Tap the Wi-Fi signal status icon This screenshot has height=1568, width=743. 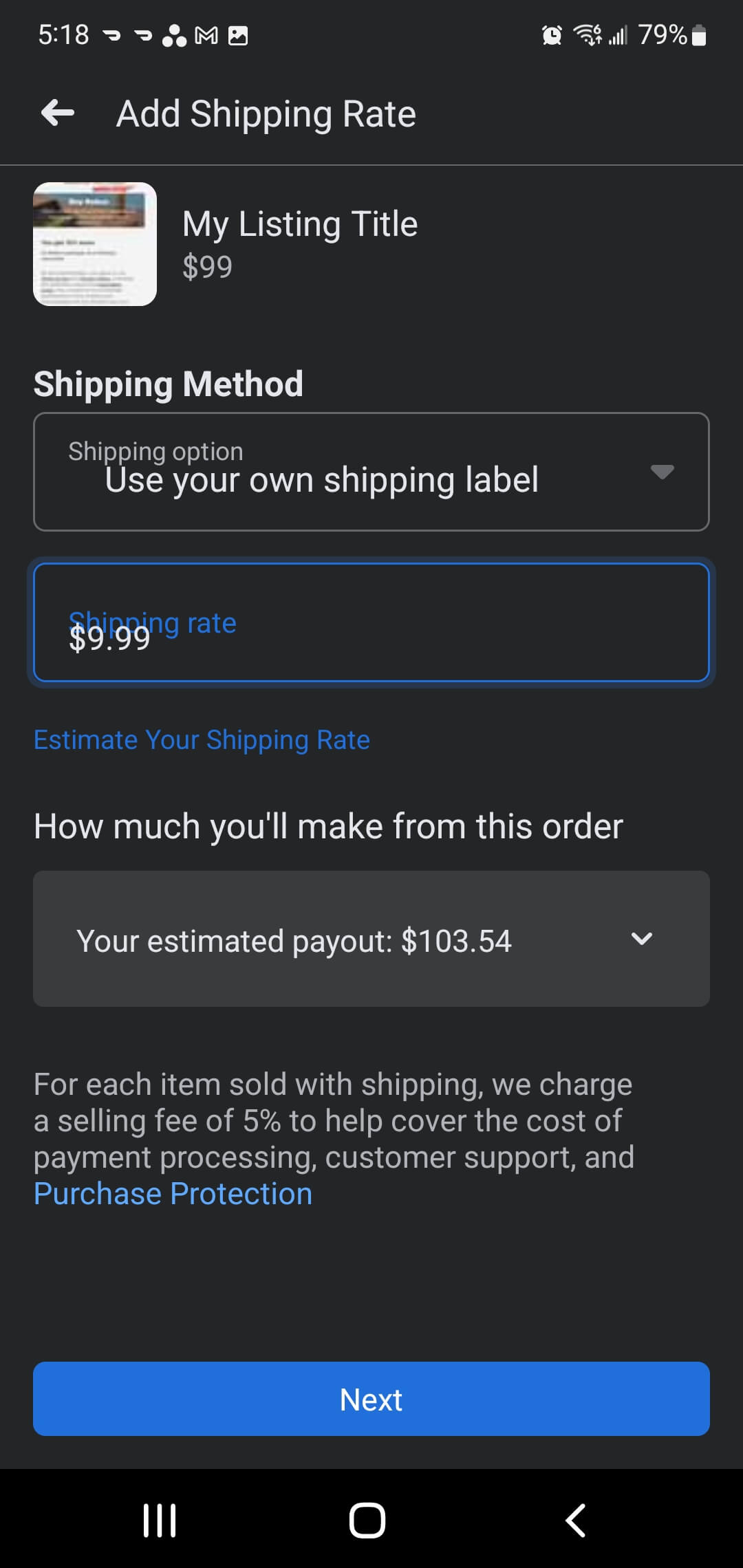coord(588,34)
